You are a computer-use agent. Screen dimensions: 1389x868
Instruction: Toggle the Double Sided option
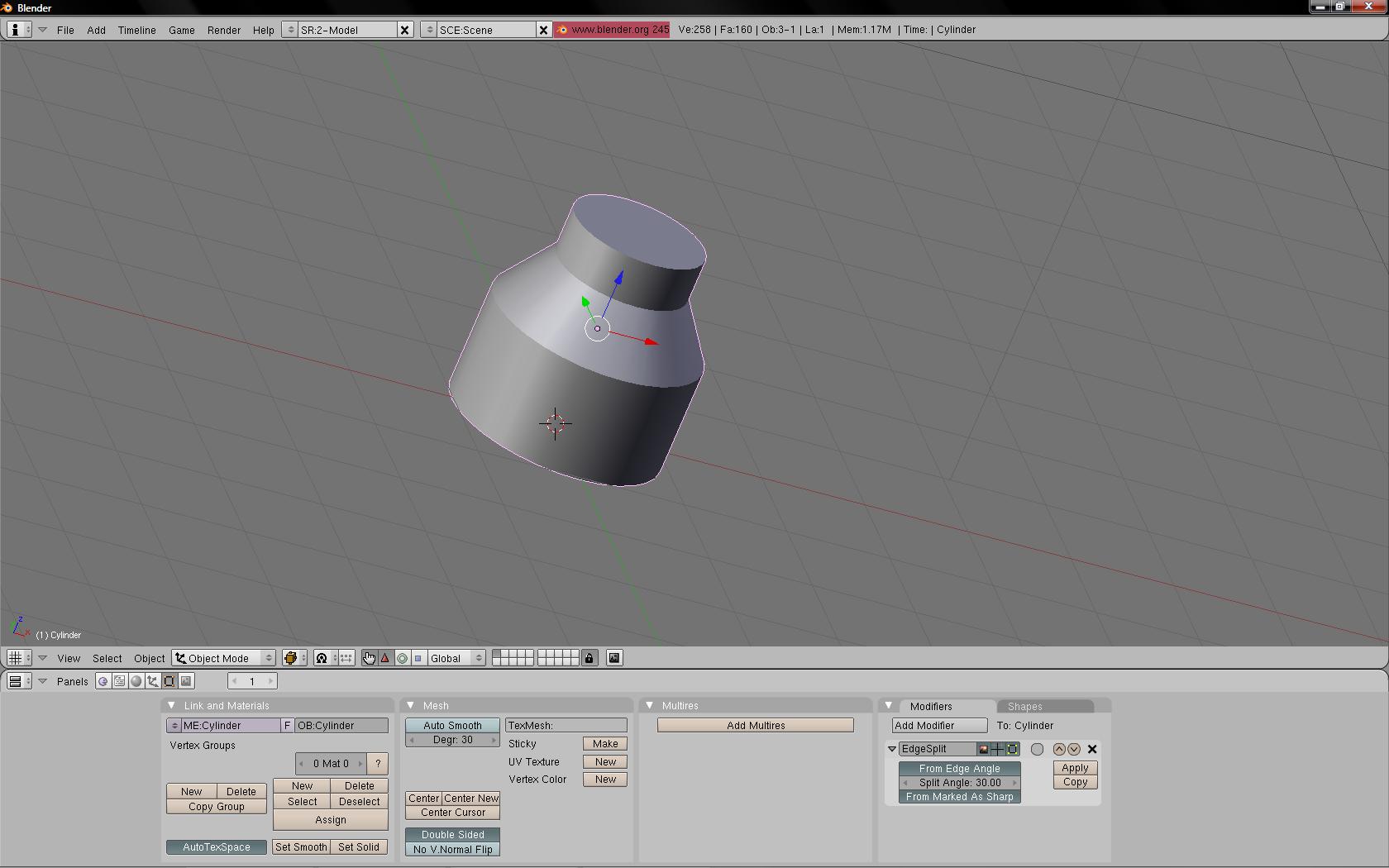click(x=452, y=834)
